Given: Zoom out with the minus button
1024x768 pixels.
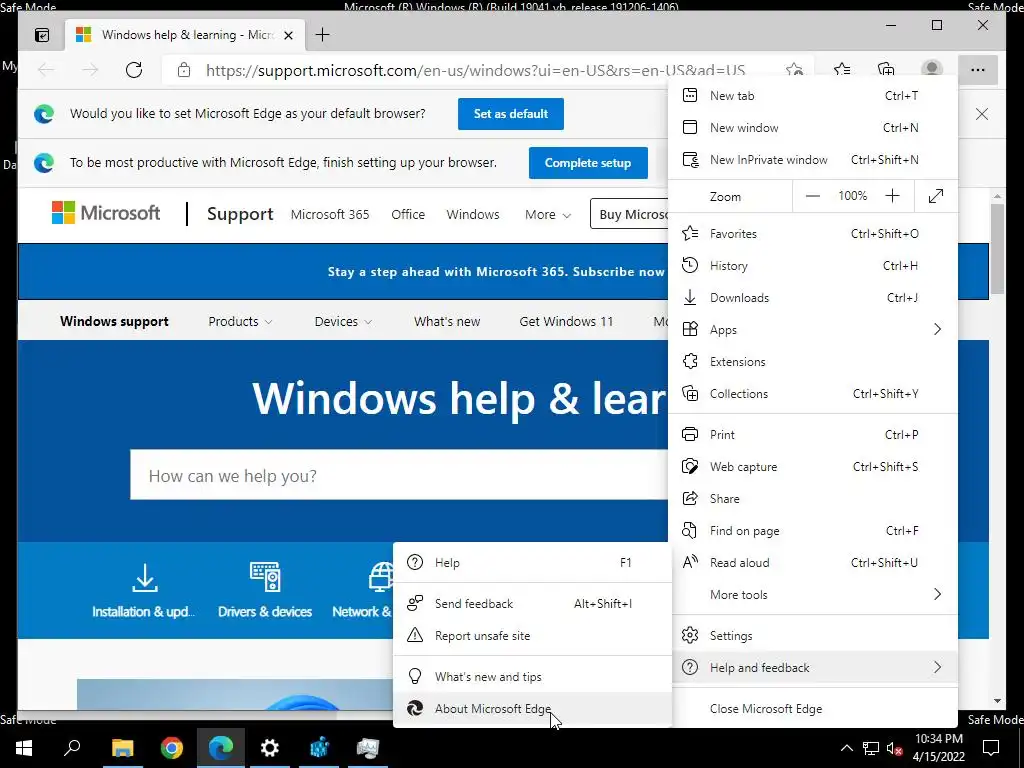Looking at the screenshot, I should coord(812,196).
